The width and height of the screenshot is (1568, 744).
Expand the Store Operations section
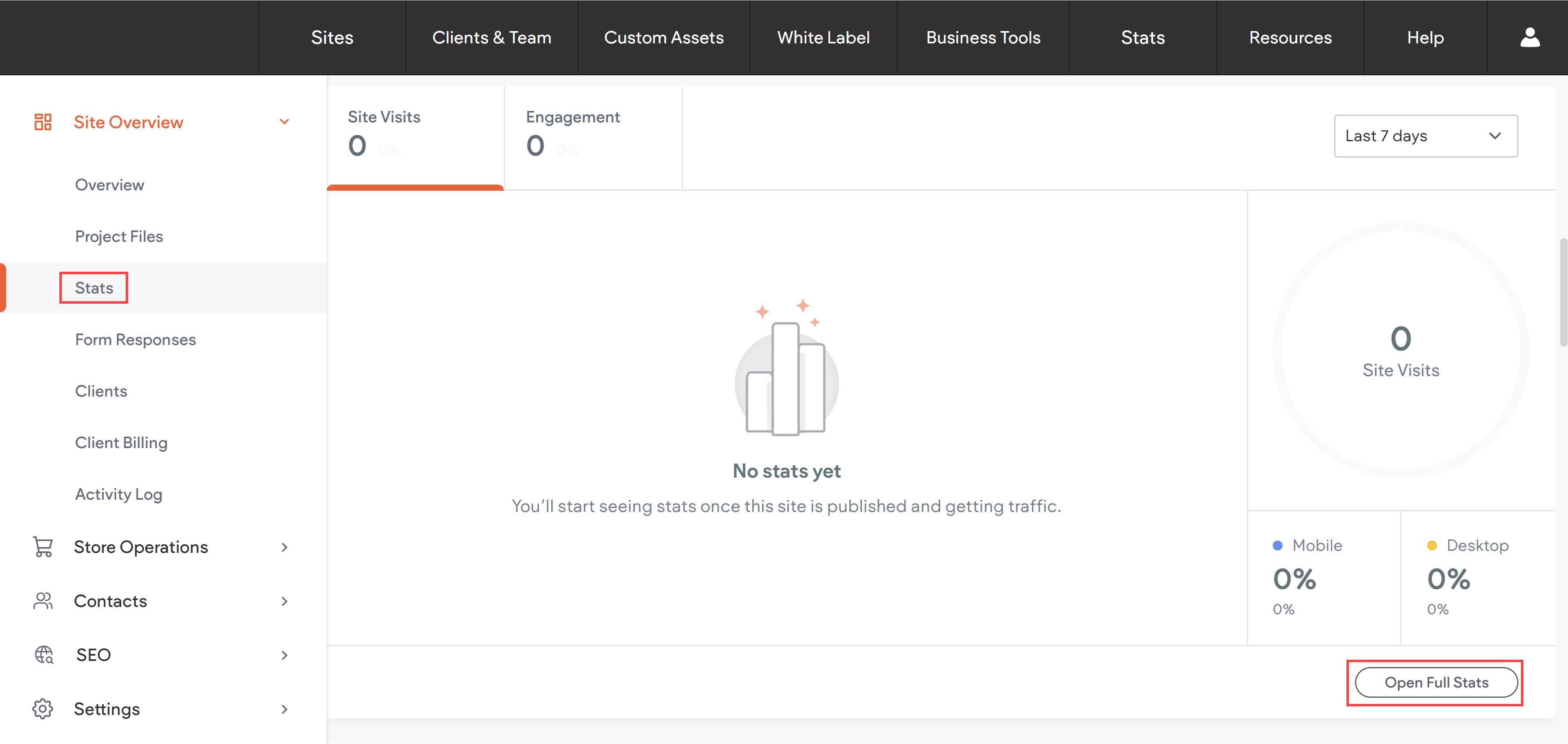click(x=284, y=547)
